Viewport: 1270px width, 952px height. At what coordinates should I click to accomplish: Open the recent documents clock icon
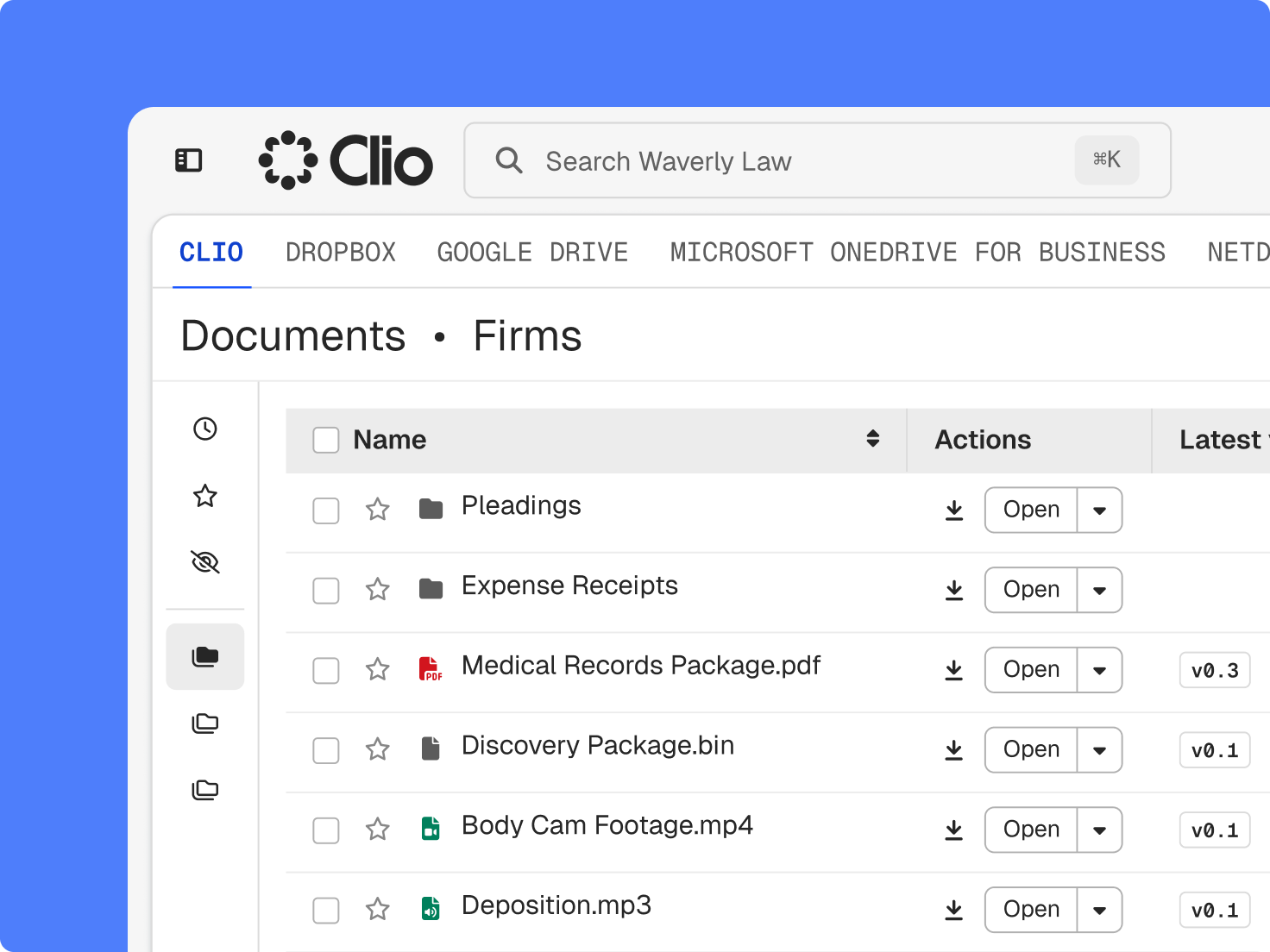point(205,429)
